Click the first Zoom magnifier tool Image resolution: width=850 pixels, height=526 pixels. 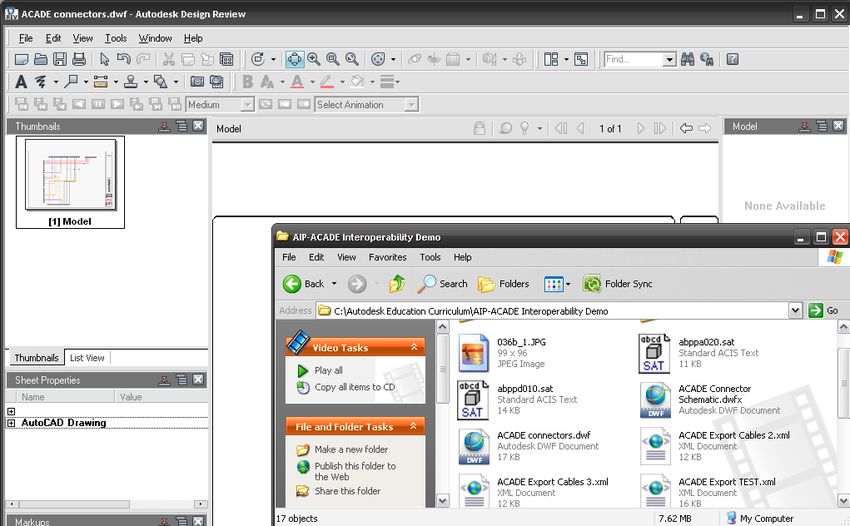point(313,59)
